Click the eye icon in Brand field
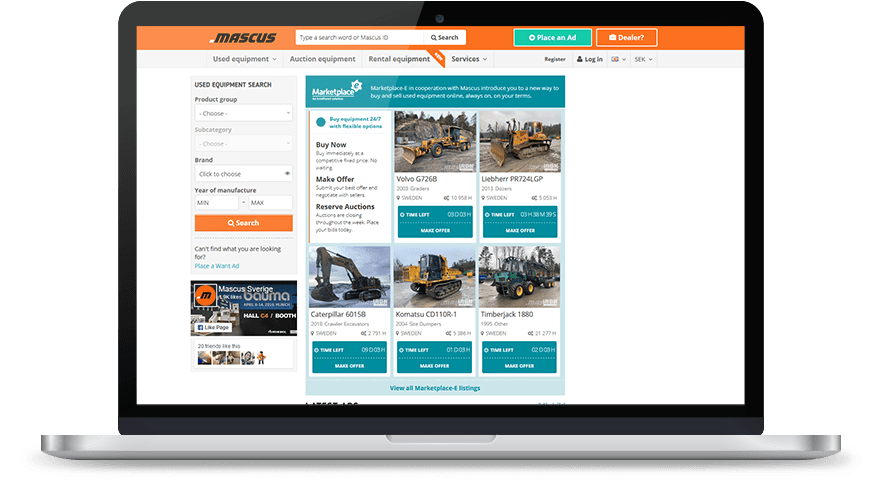Image resolution: width=882 pixels, height=499 pixels. (x=287, y=174)
